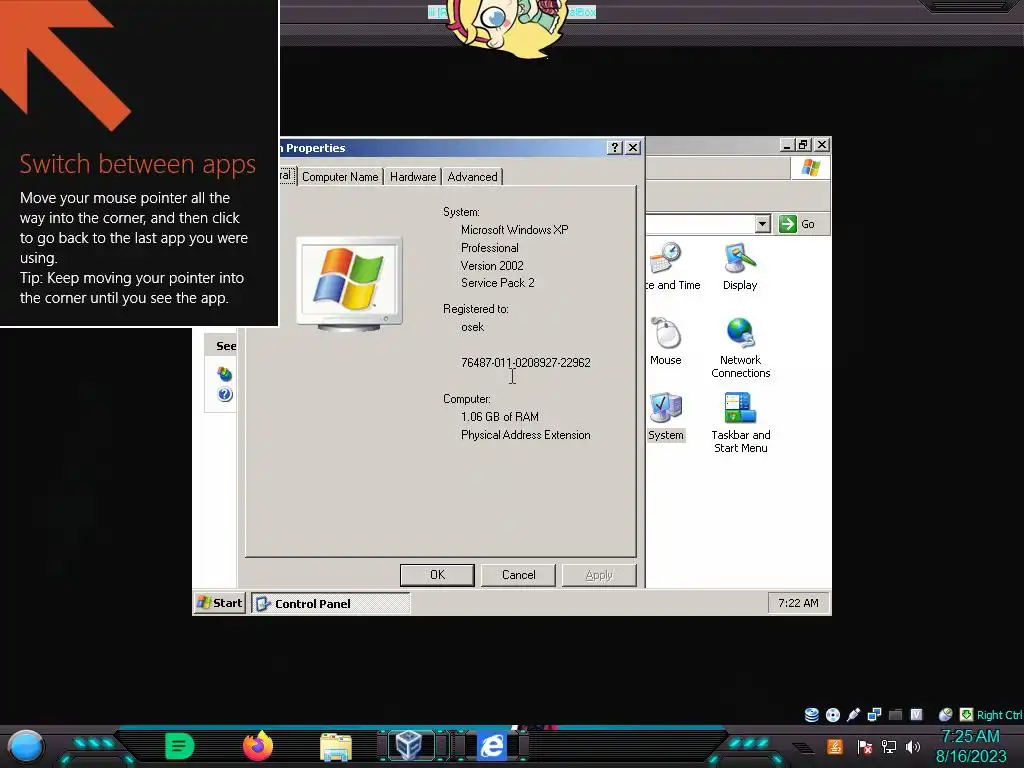Click the Java tray icon
Screen dimensions: 1024x768
(835, 746)
